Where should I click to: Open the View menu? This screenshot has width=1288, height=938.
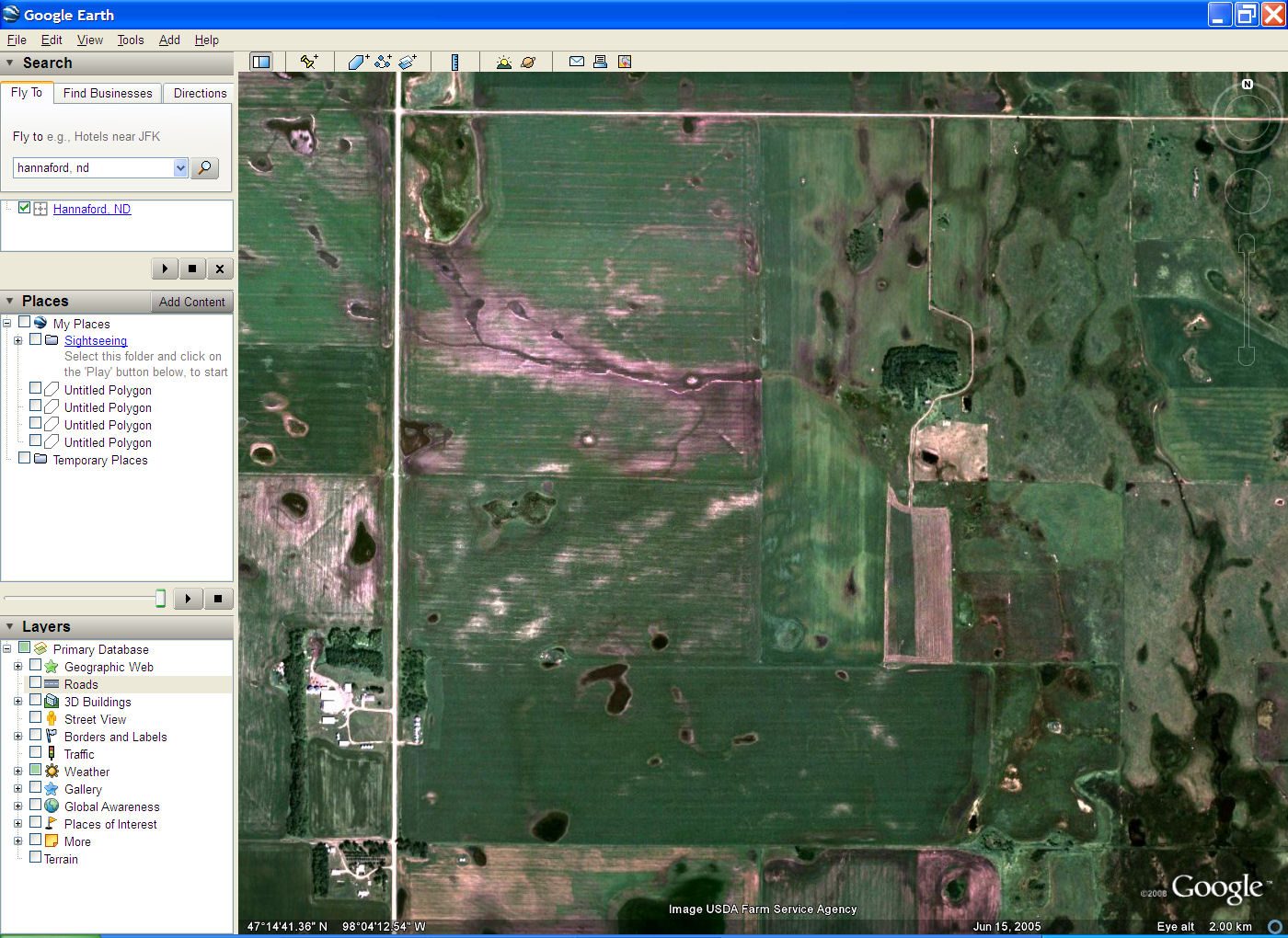coord(90,40)
